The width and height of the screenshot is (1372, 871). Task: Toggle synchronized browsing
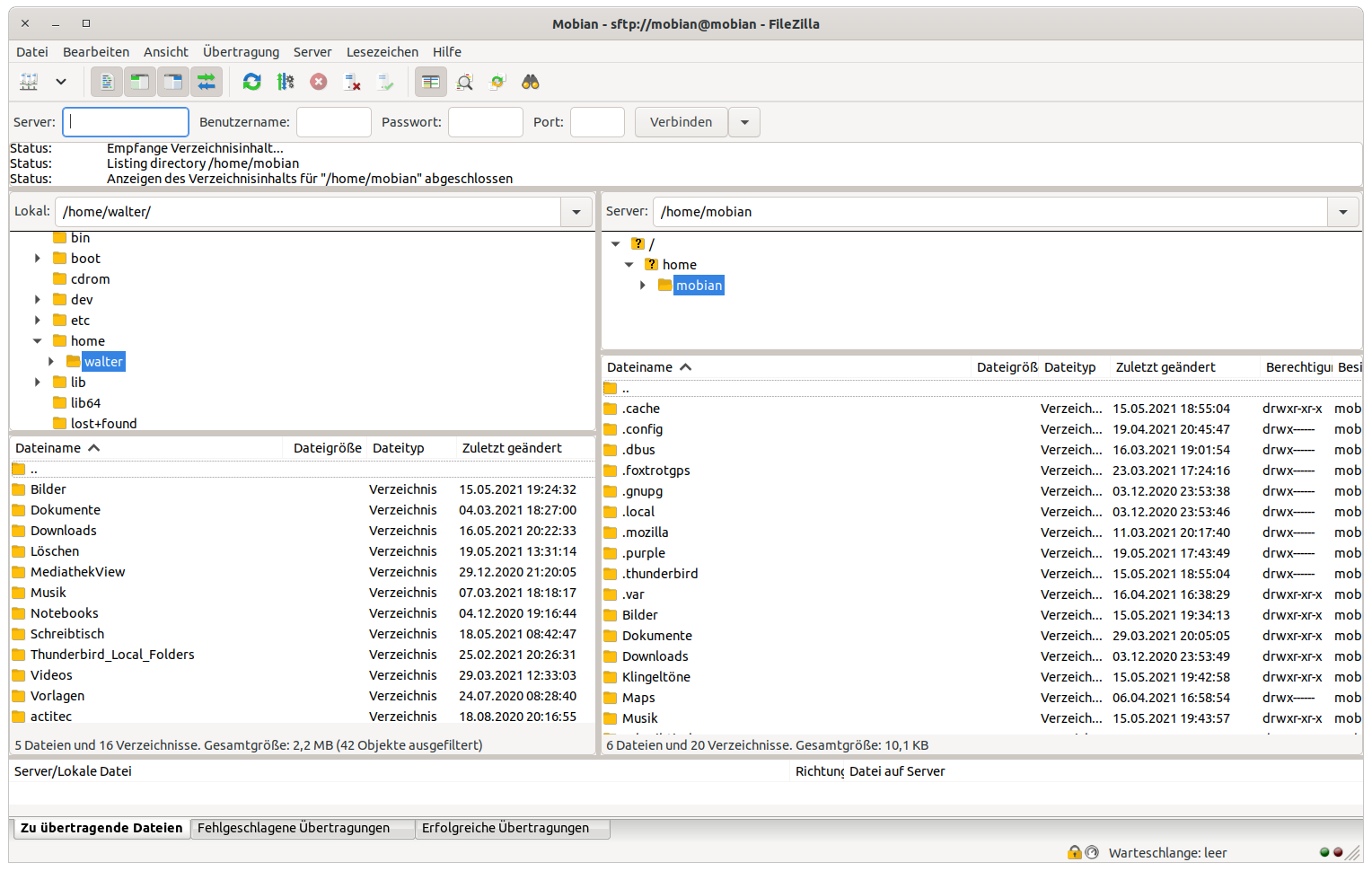[497, 82]
